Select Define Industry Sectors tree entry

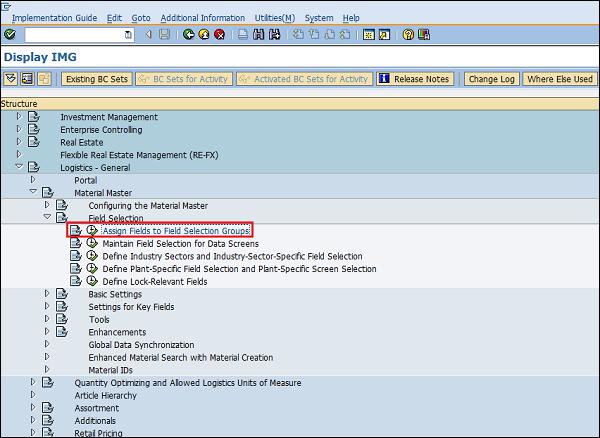tap(232, 257)
